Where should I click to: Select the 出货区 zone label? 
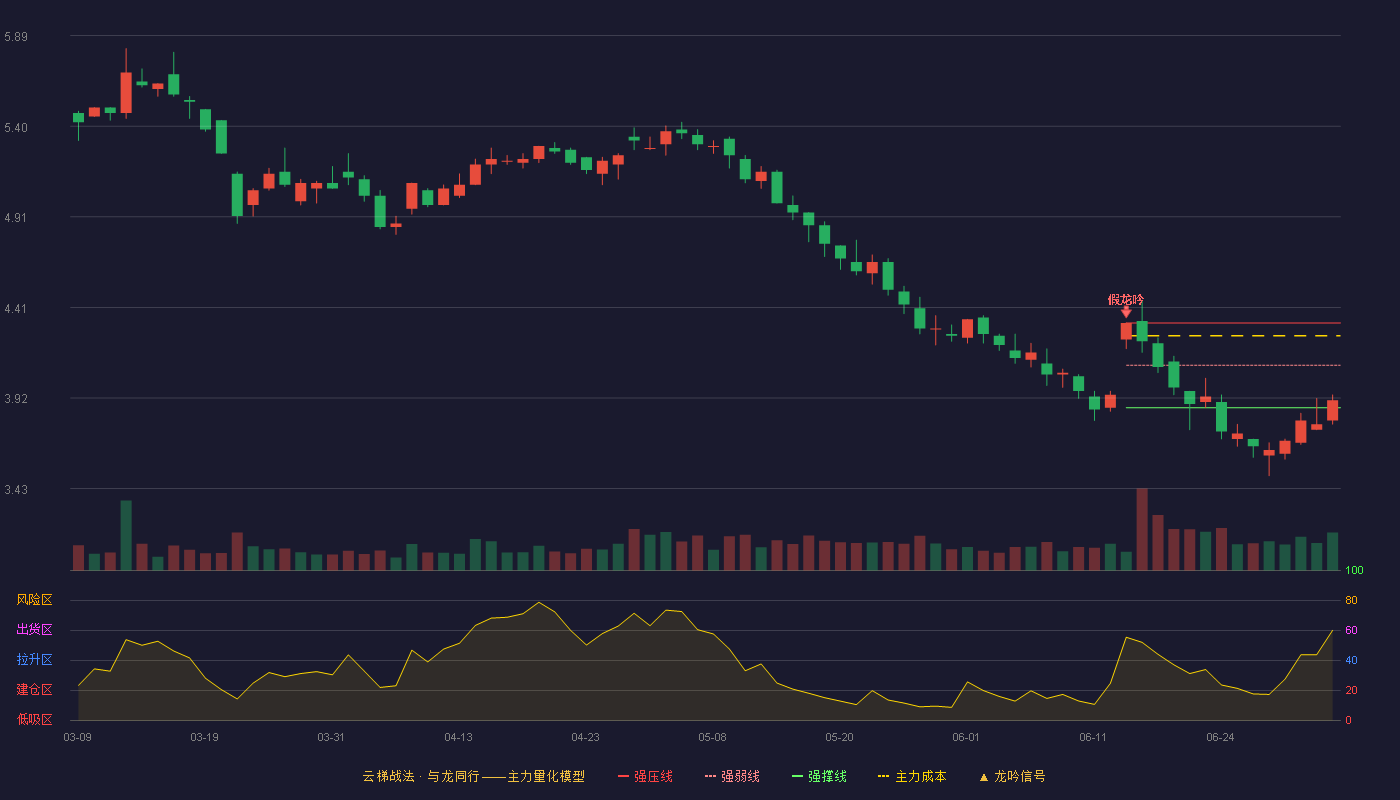pyautogui.click(x=34, y=630)
